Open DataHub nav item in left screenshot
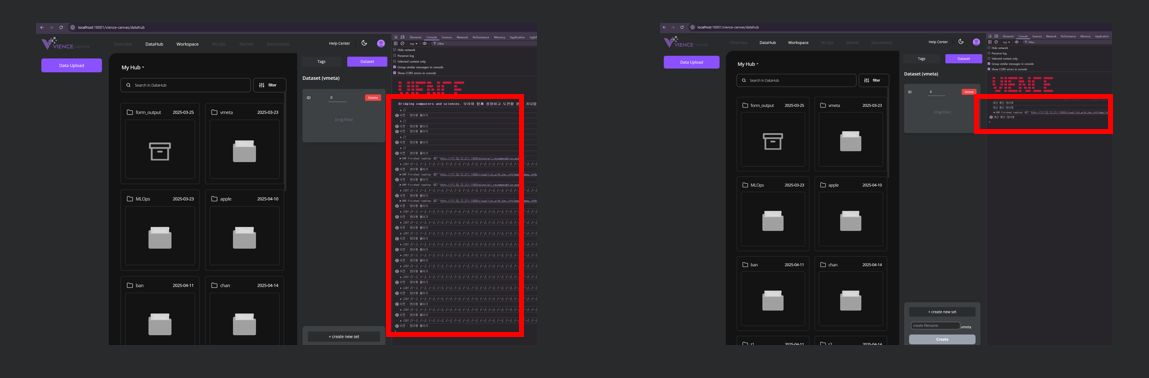Screen dimensions: 1149x378 (x=154, y=44)
